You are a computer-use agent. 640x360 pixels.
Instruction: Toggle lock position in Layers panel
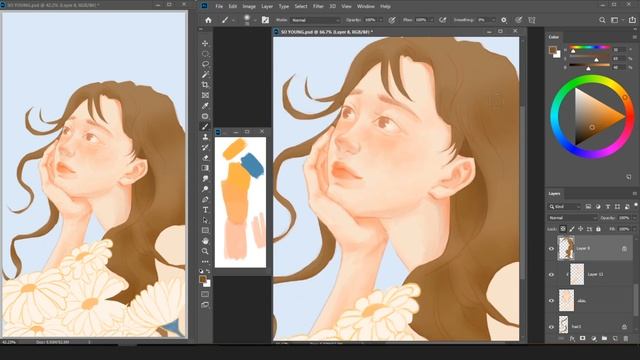point(580,229)
